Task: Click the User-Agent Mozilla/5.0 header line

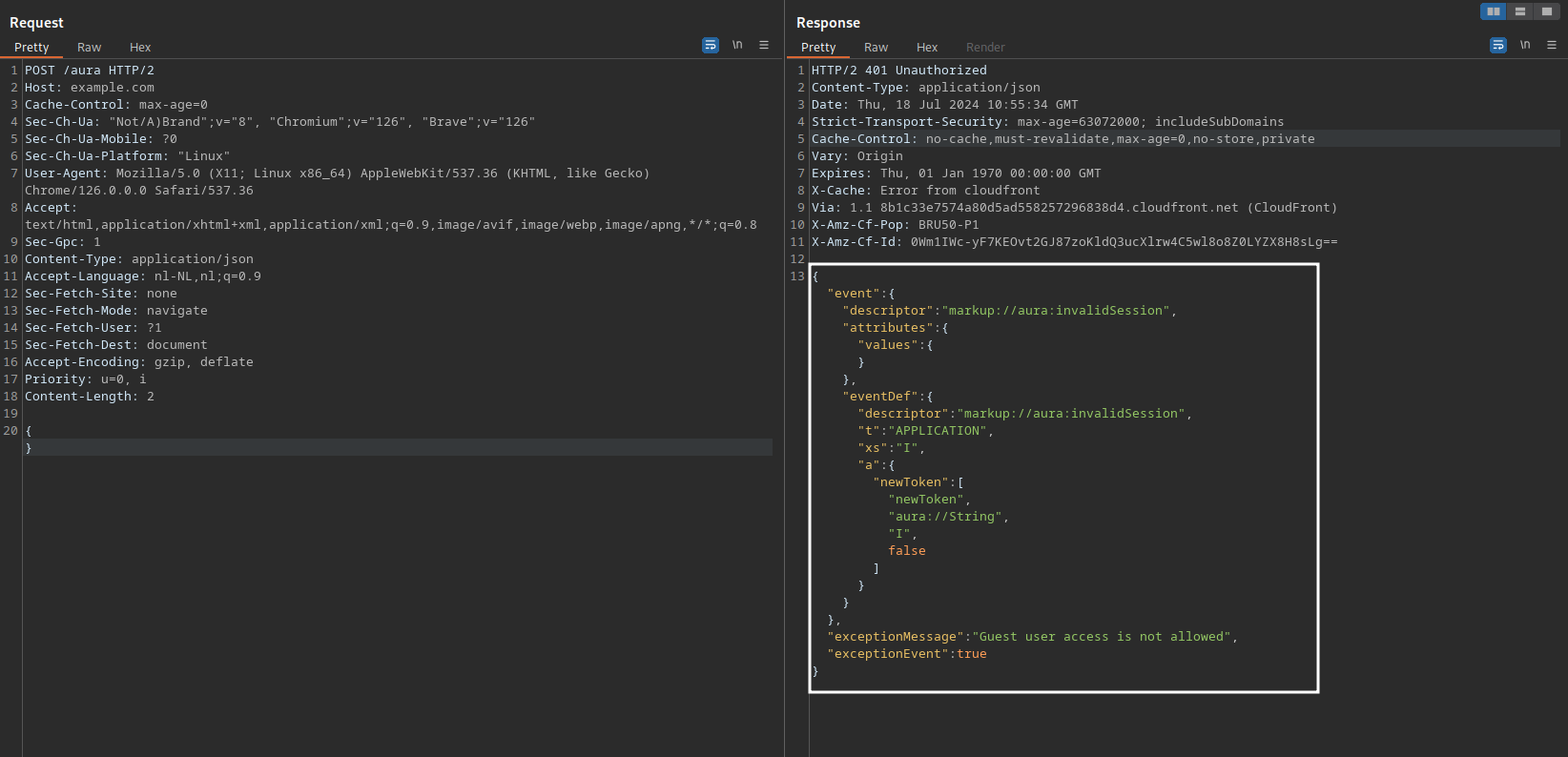Action: [338, 174]
